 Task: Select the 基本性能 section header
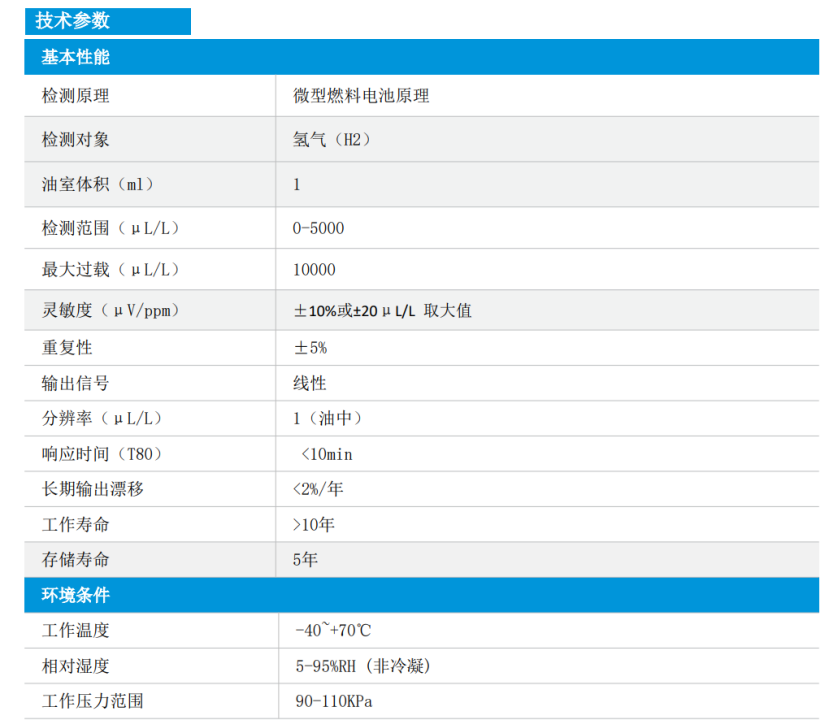(421, 57)
